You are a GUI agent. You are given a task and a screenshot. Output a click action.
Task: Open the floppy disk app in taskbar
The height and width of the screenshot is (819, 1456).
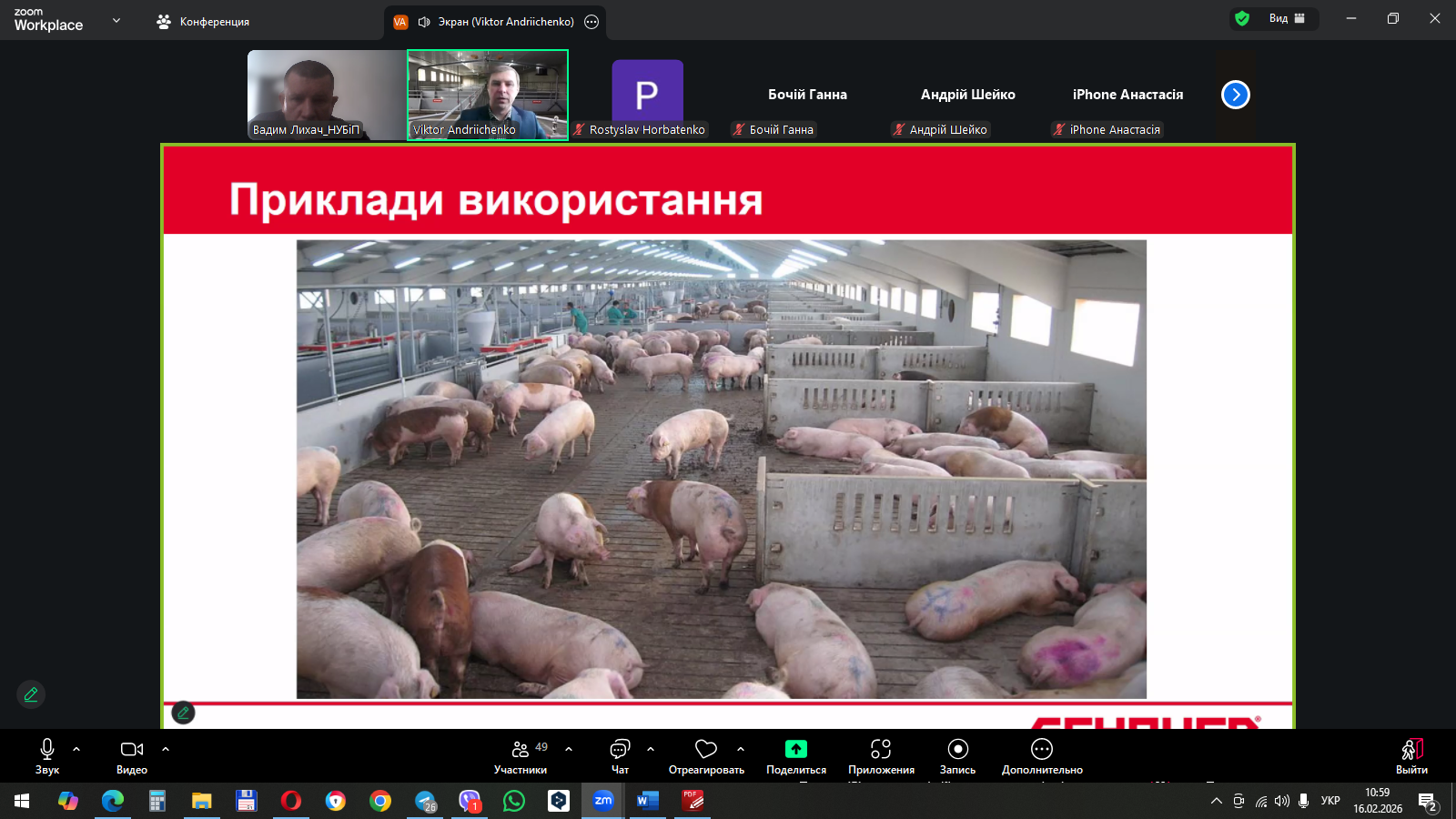click(246, 801)
